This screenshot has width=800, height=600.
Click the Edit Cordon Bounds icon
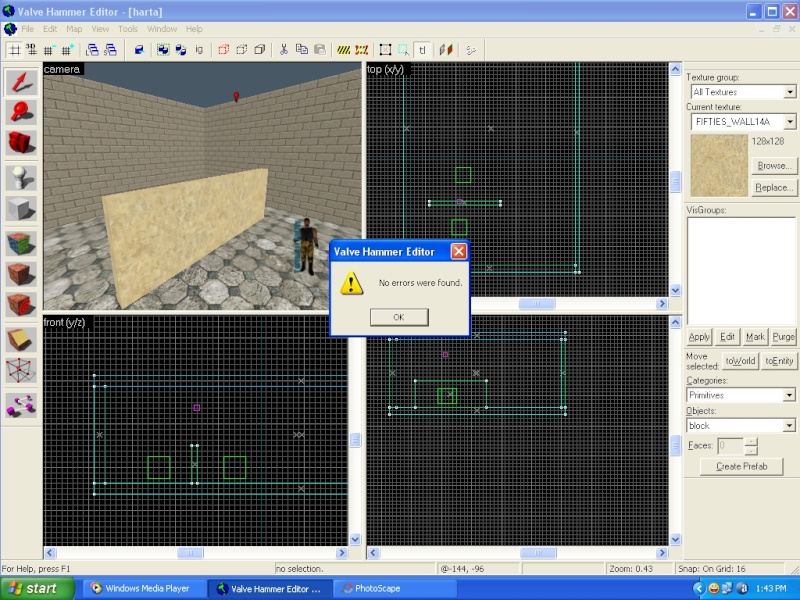coord(362,50)
